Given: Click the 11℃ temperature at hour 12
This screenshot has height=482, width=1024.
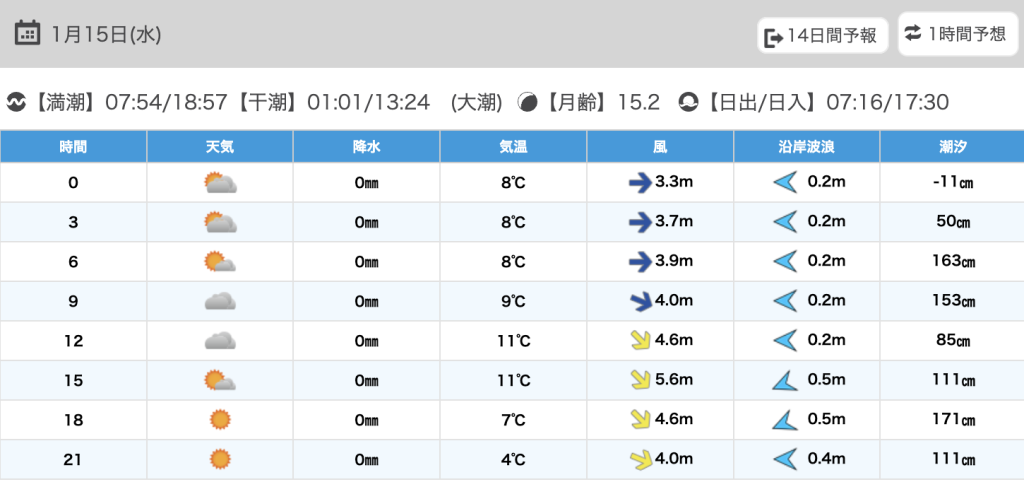Looking at the screenshot, I should point(513,341).
